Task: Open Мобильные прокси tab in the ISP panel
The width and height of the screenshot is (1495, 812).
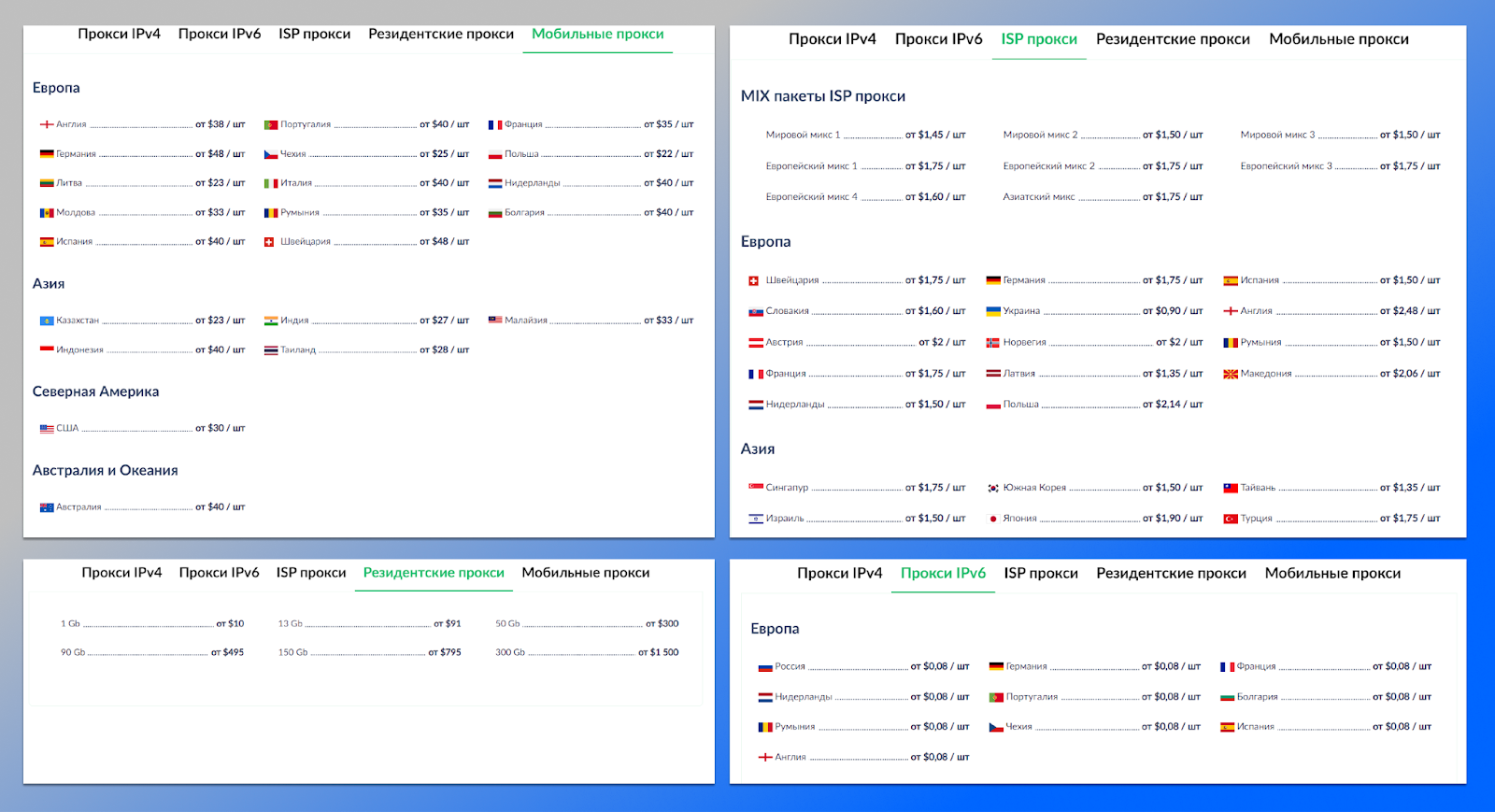Action: coord(1339,39)
